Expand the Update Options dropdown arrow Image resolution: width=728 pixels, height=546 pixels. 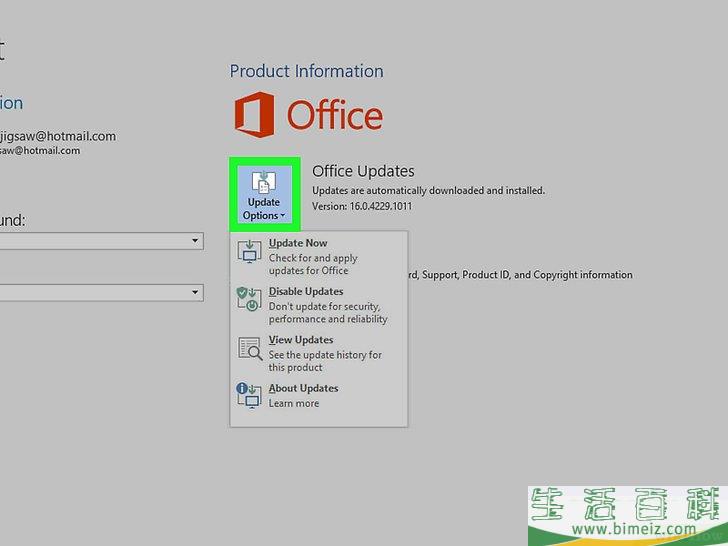(283, 216)
